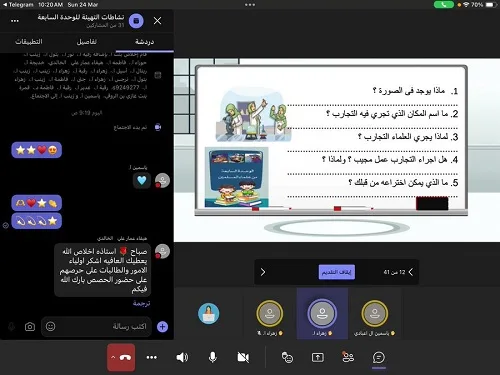Switch to the التطبيقات tab
This screenshot has height=375, width=500.
point(29,42)
